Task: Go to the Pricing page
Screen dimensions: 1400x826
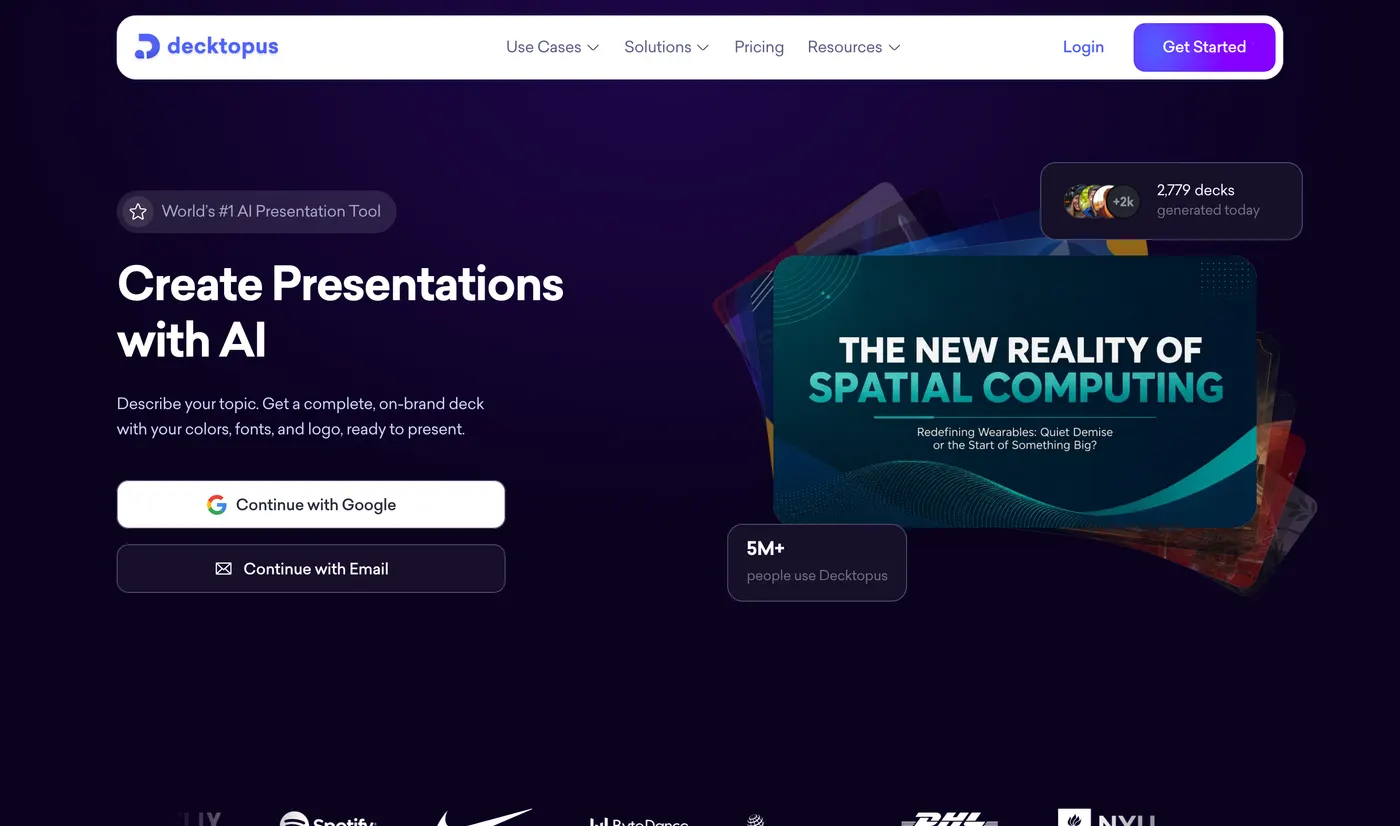Action: (x=759, y=47)
